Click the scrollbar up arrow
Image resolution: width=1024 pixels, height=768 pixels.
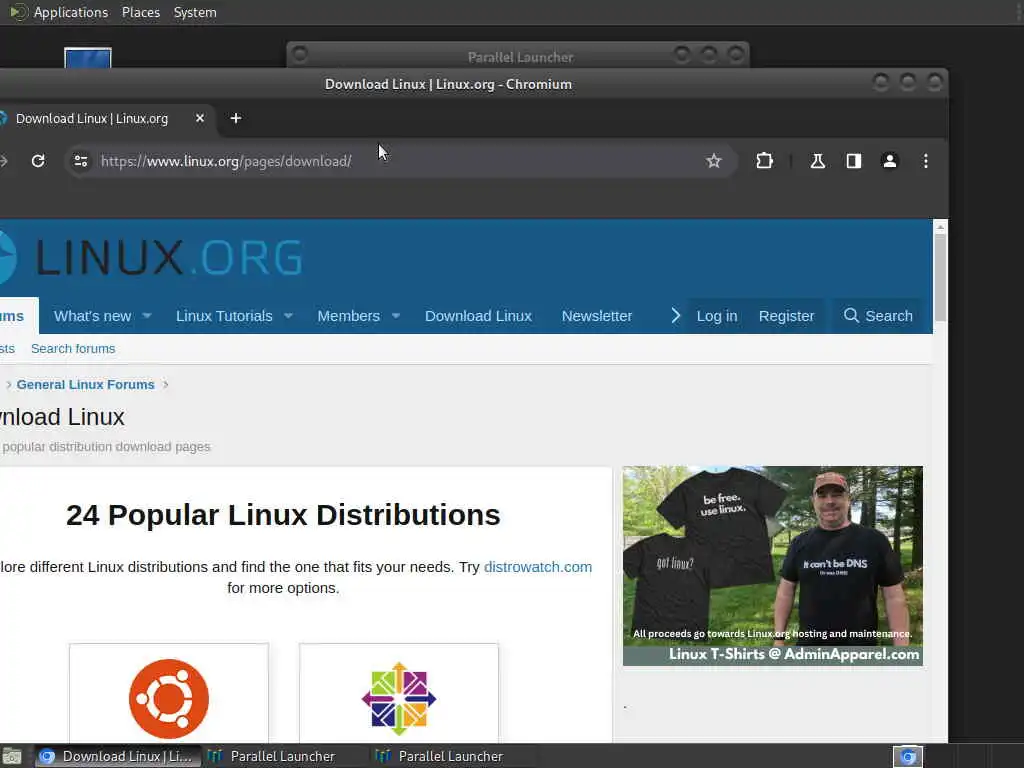coord(940,227)
